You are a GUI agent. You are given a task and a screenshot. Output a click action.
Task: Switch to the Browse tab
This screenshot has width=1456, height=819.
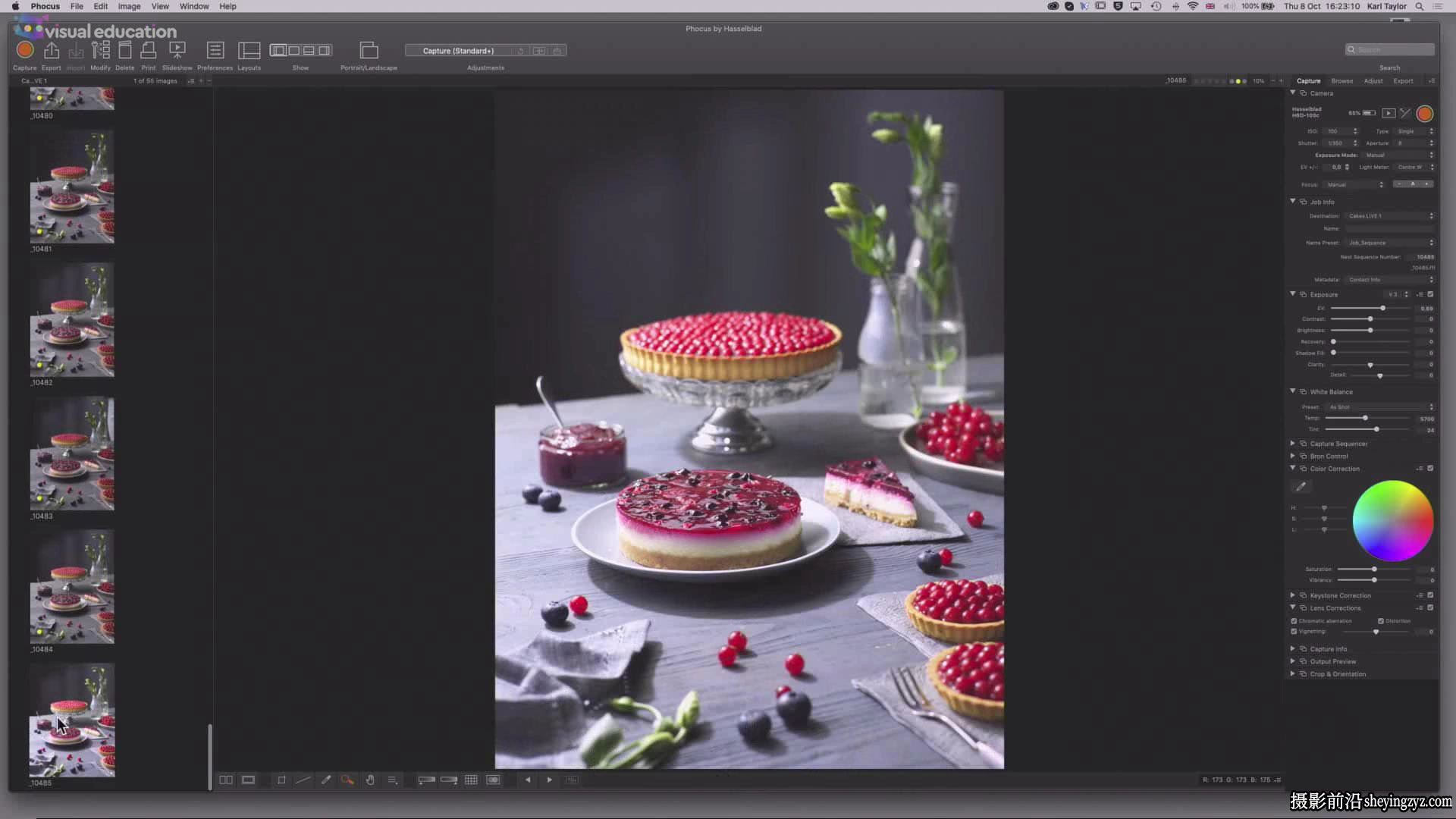(1341, 81)
